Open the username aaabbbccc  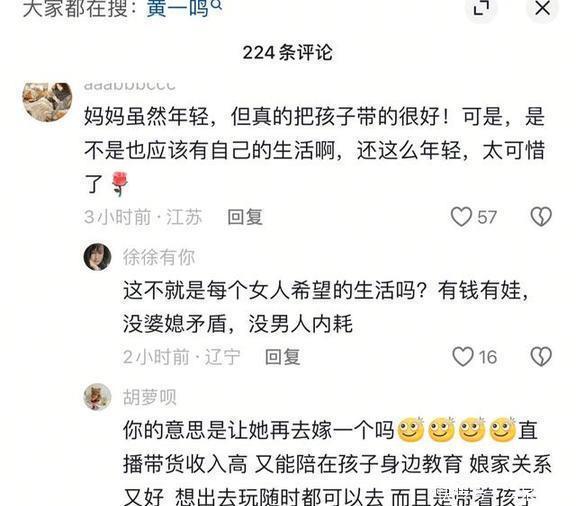point(130,86)
